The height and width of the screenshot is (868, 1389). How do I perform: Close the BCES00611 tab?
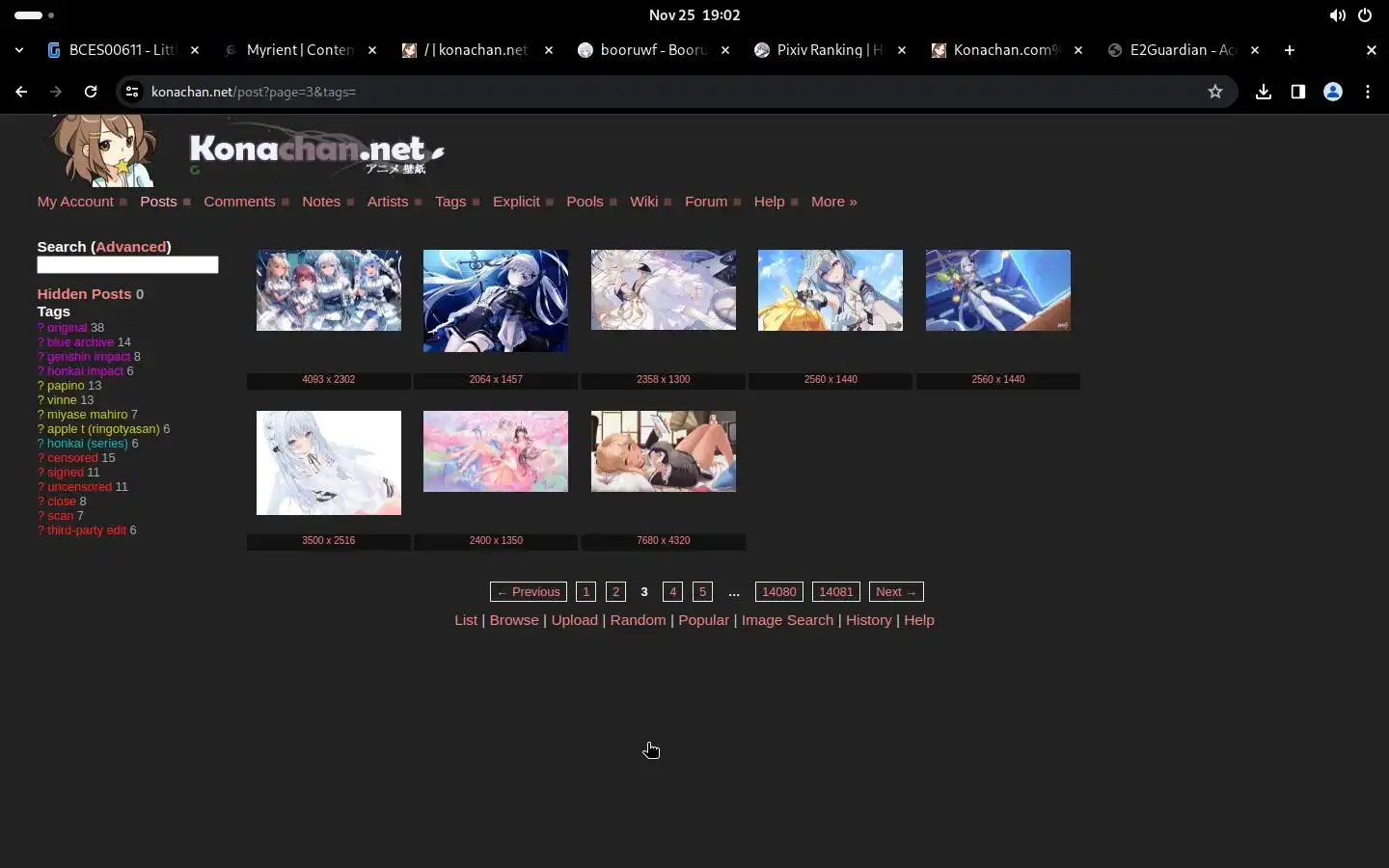click(195, 50)
